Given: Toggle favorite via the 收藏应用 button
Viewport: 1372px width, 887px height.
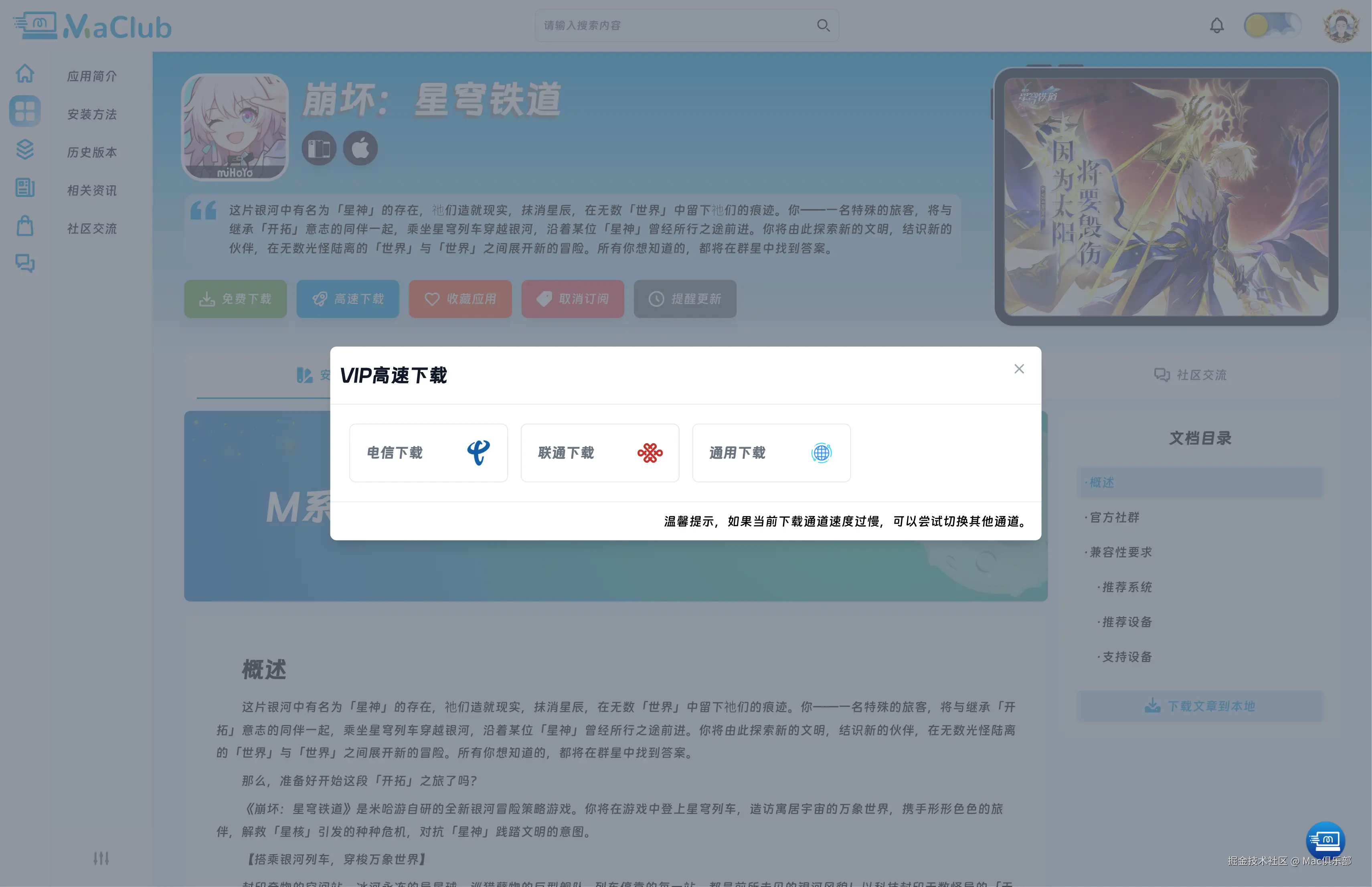Looking at the screenshot, I should tap(460, 299).
